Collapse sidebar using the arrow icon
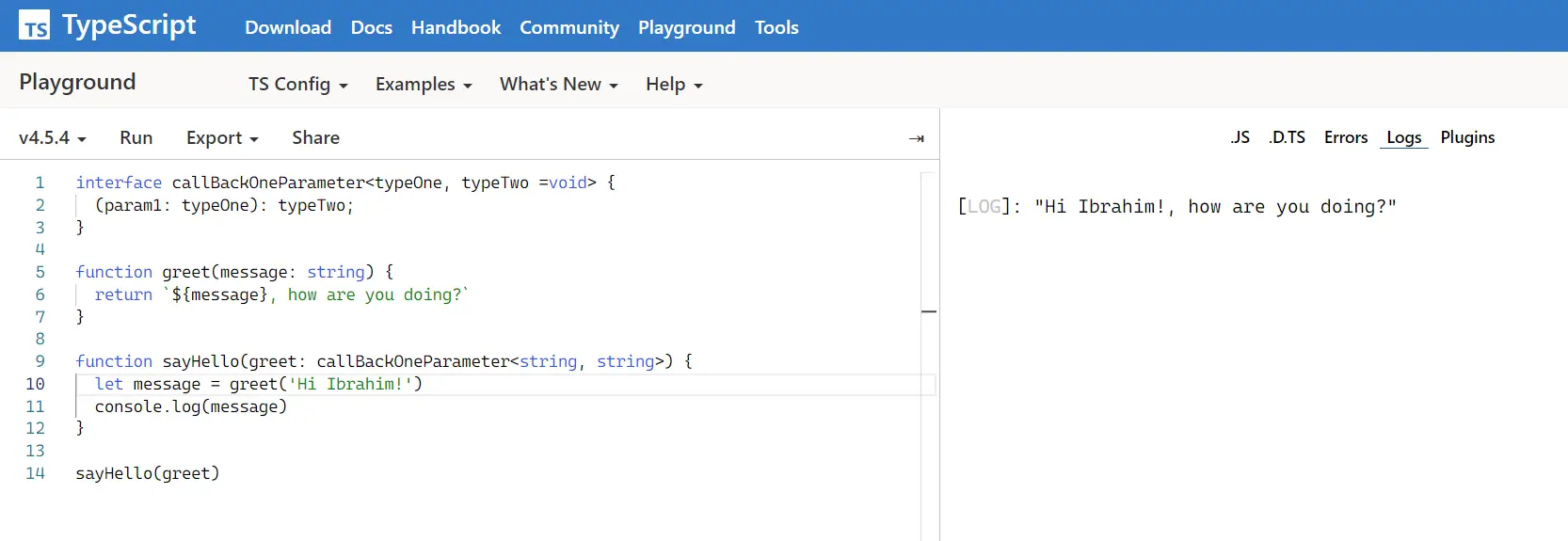This screenshot has width=1568, height=541. tap(917, 138)
